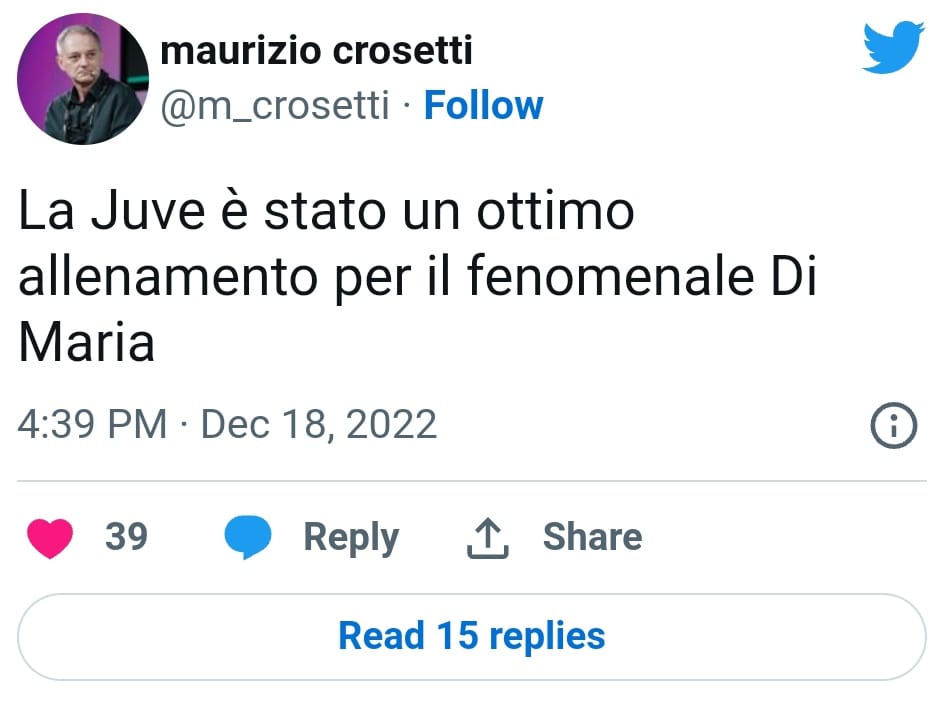941x701 pixels.
Task: Click the Twitter bird logo
Action: point(893,48)
